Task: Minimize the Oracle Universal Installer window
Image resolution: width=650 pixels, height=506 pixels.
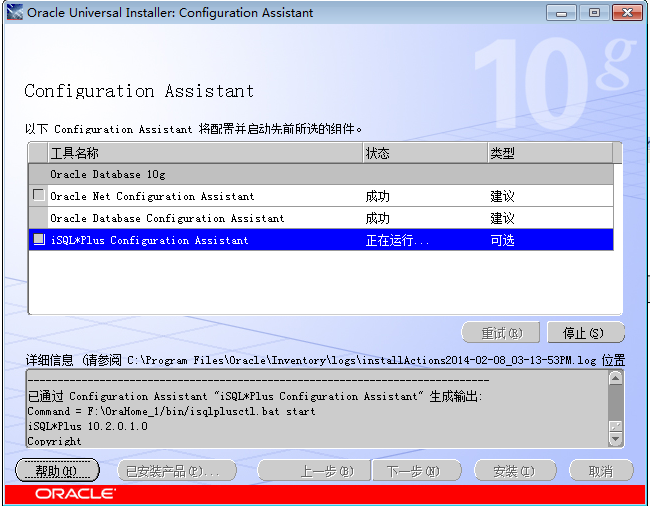Action: (x=561, y=13)
